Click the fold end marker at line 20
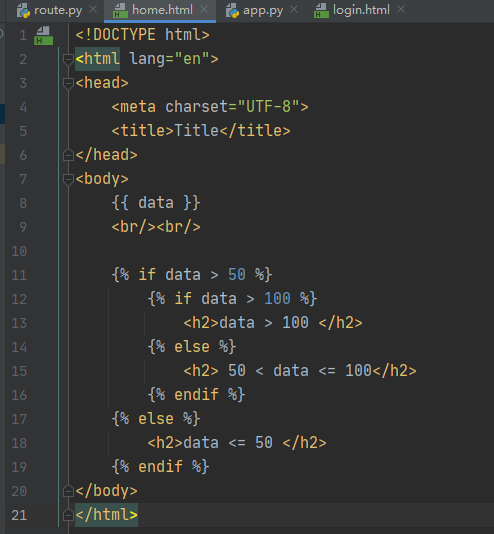494x534 pixels. (68, 491)
